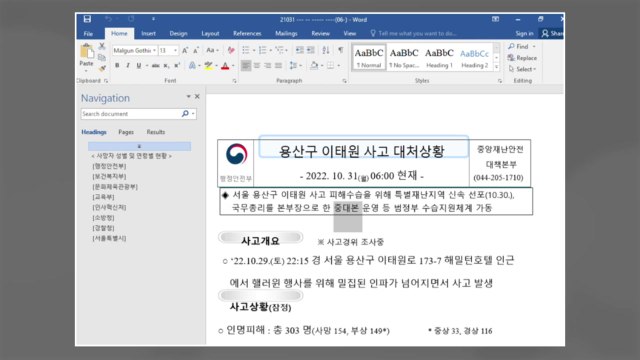Apply yellow text highlight color
The image size is (640, 360).
coord(209,65)
